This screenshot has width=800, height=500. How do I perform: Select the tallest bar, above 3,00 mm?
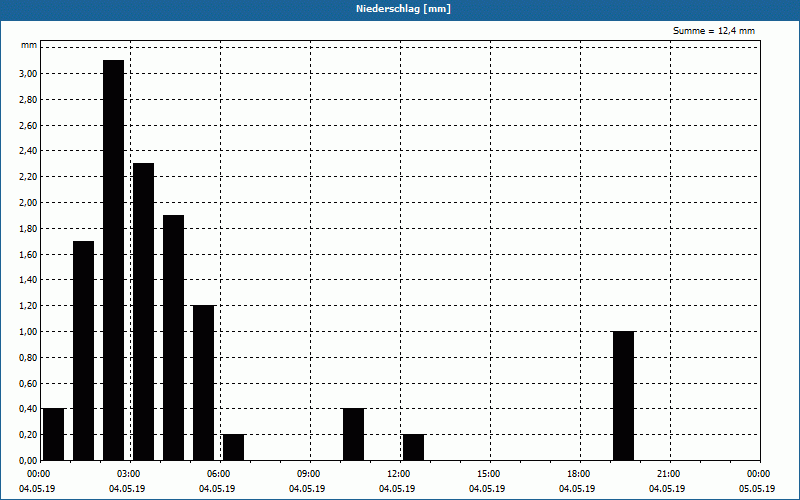tap(113, 260)
